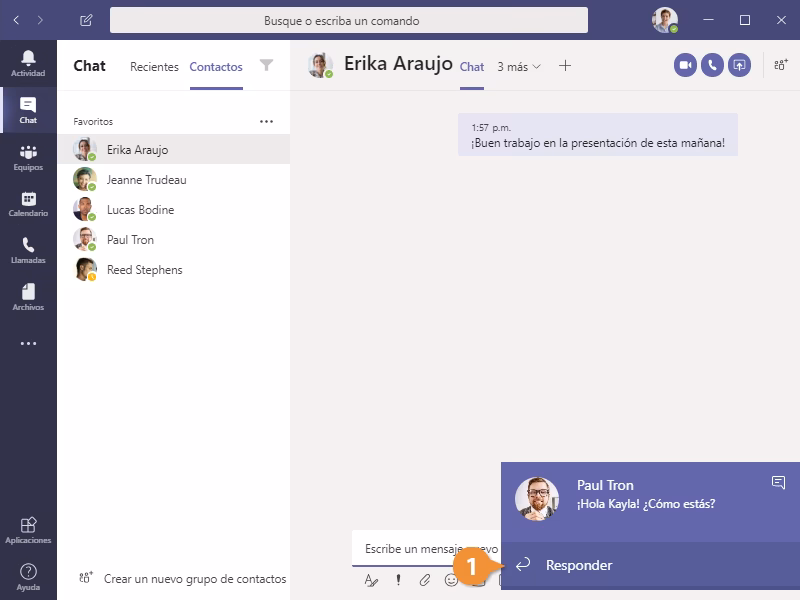This screenshot has width=800, height=600.
Task: Open the profile avatar menu
Action: [x=664, y=20]
